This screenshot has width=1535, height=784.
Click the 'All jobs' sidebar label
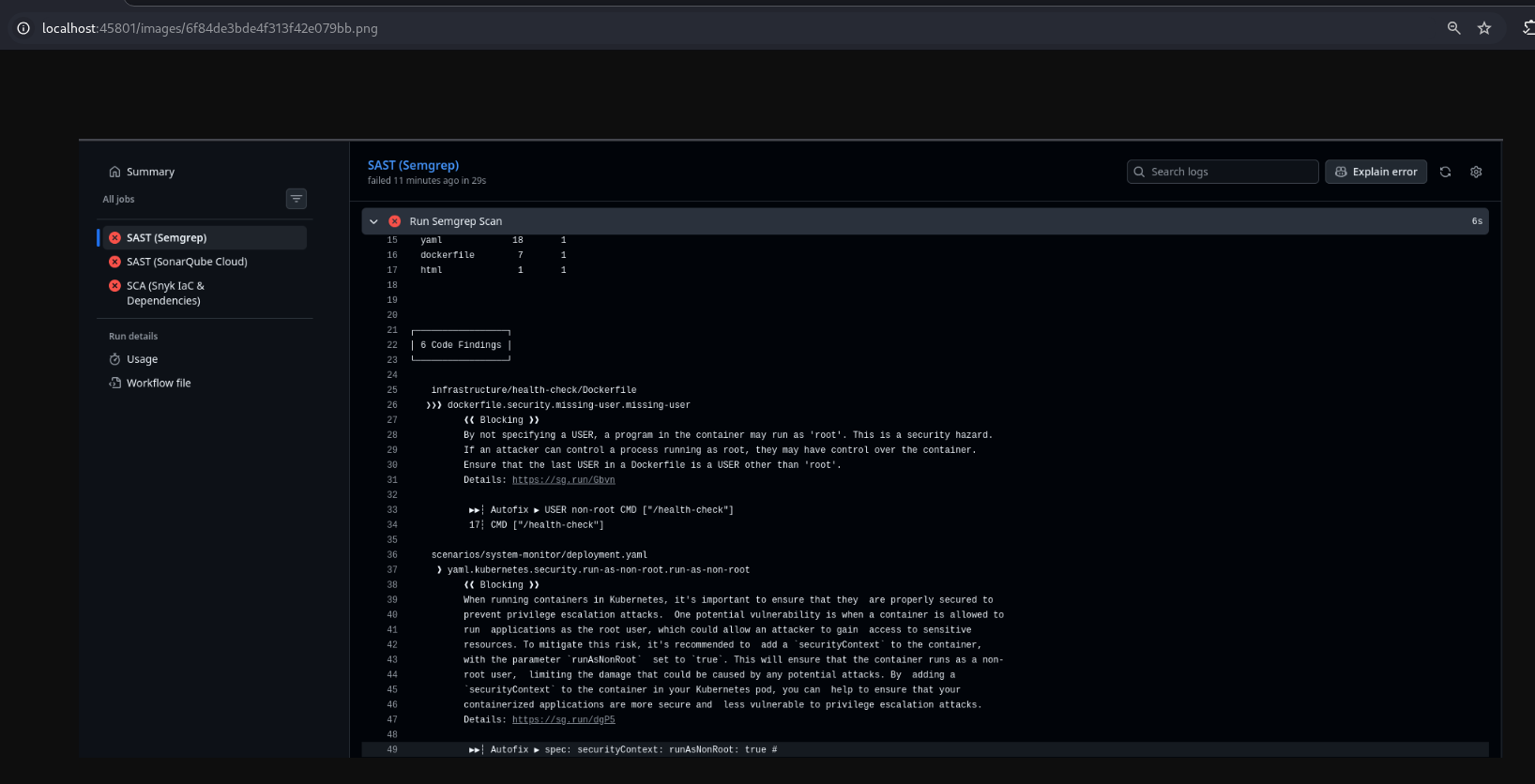(x=118, y=199)
